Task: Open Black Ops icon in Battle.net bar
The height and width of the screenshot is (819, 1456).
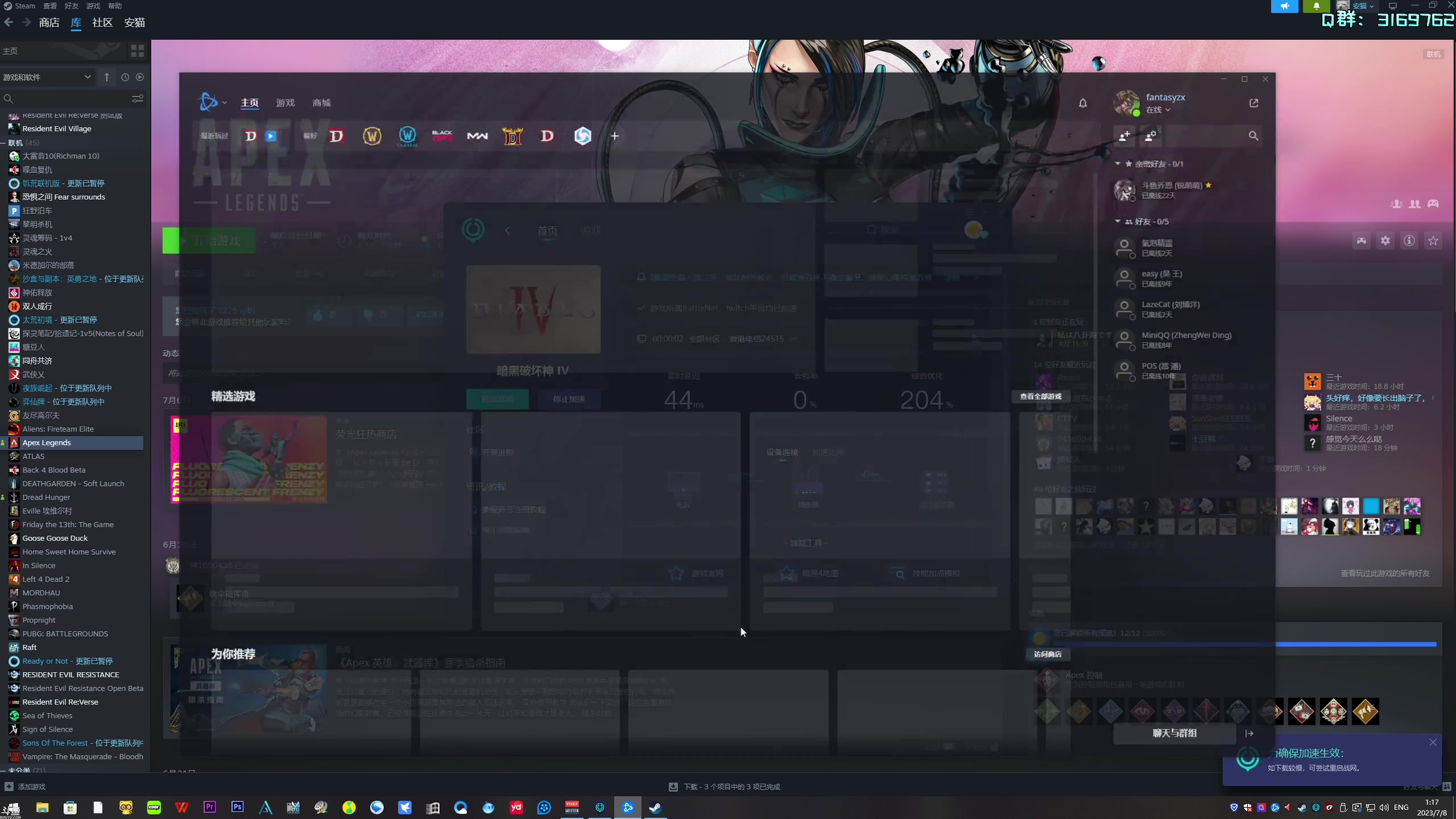Action: coord(442,136)
